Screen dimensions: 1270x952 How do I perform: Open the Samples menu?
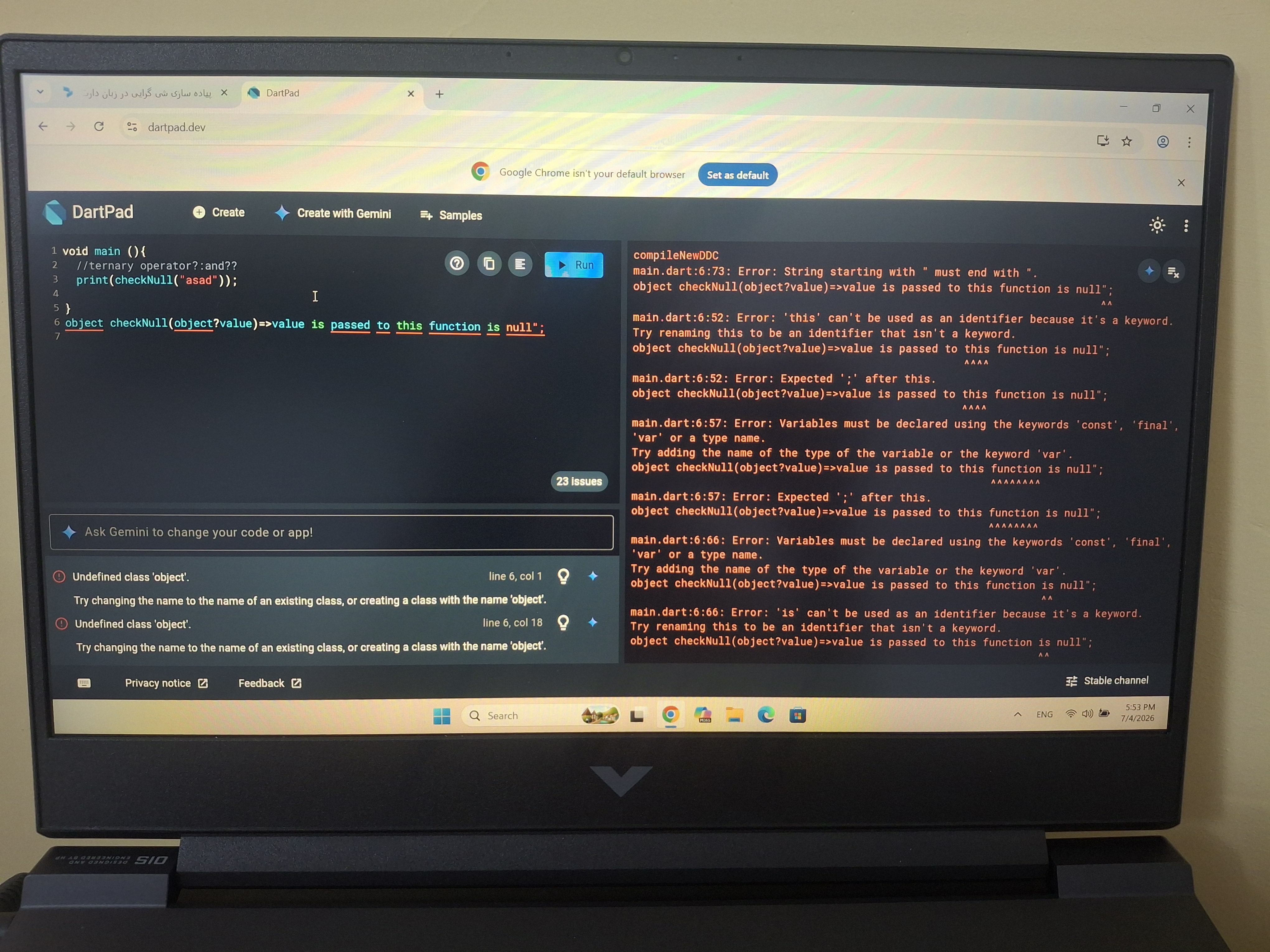click(x=451, y=215)
